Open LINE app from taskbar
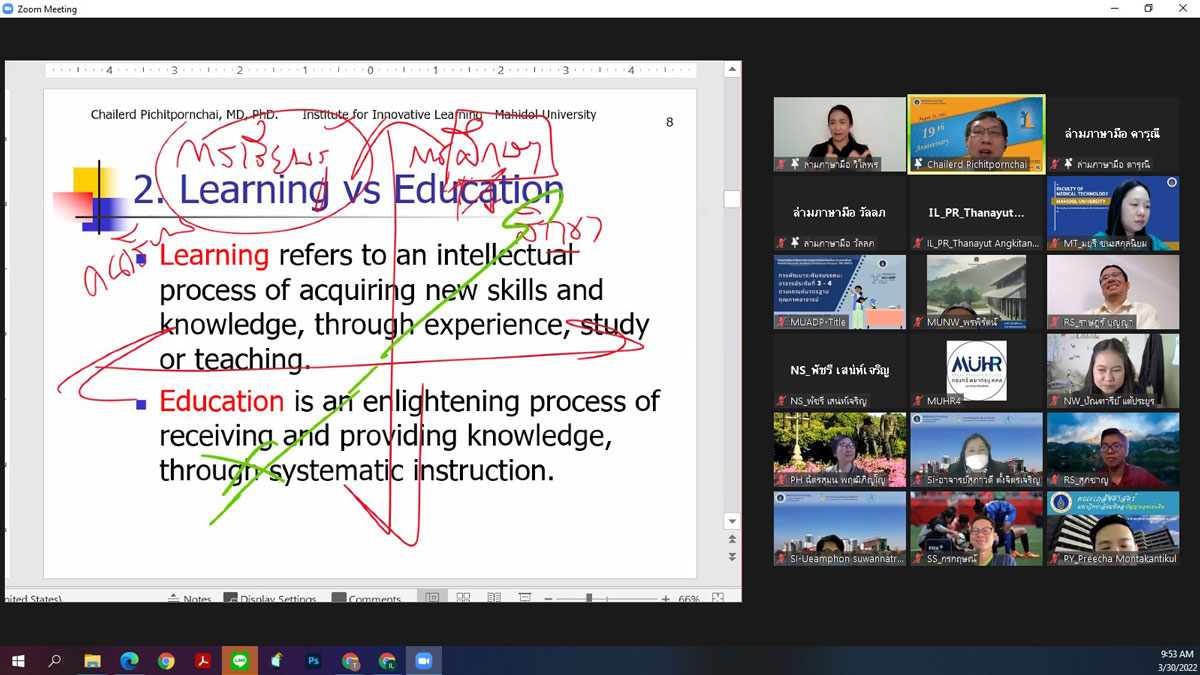Screen dimensions: 1200x675 [x=239, y=661]
